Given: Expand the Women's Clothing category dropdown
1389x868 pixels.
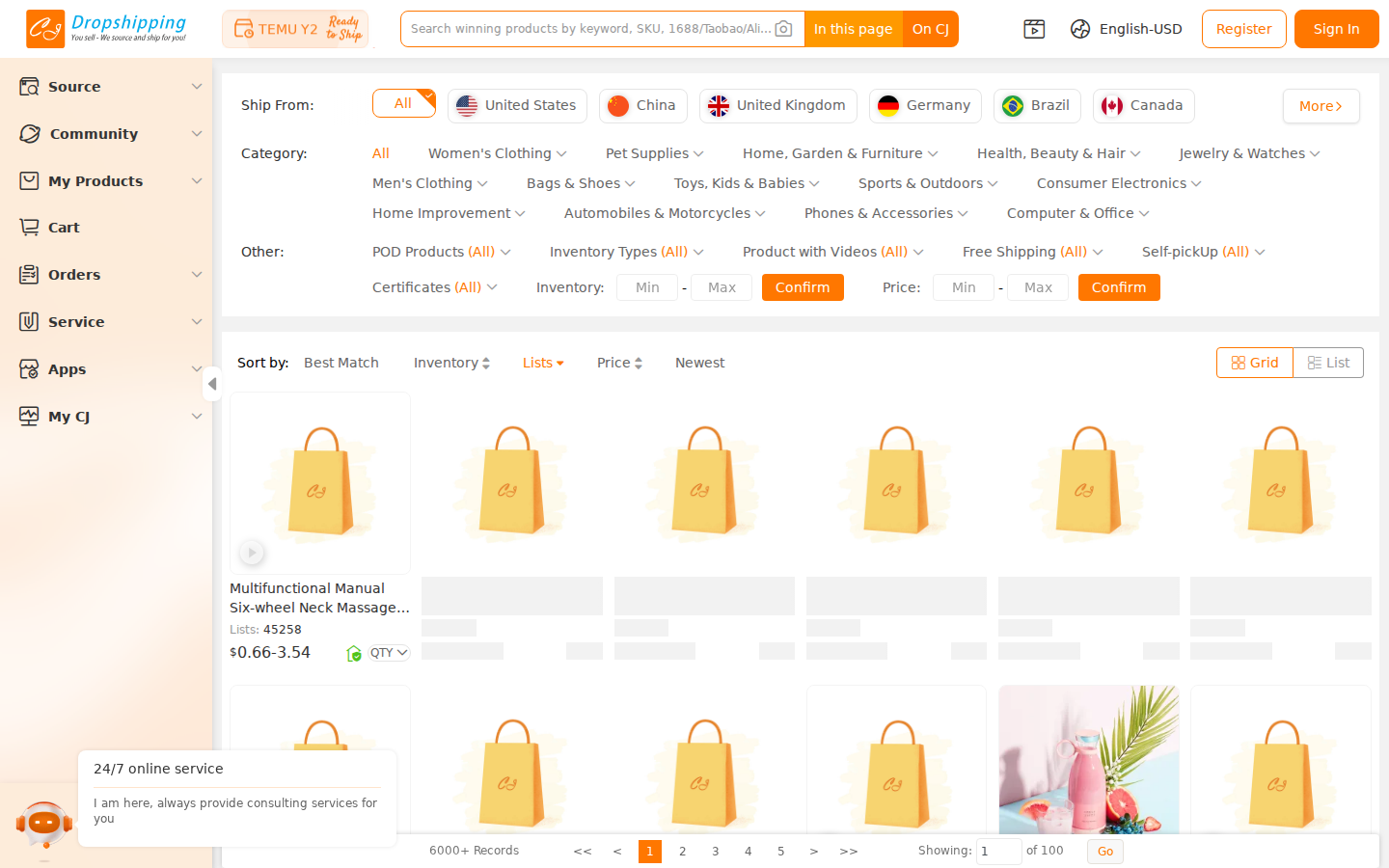Looking at the screenshot, I should coord(497,152).
